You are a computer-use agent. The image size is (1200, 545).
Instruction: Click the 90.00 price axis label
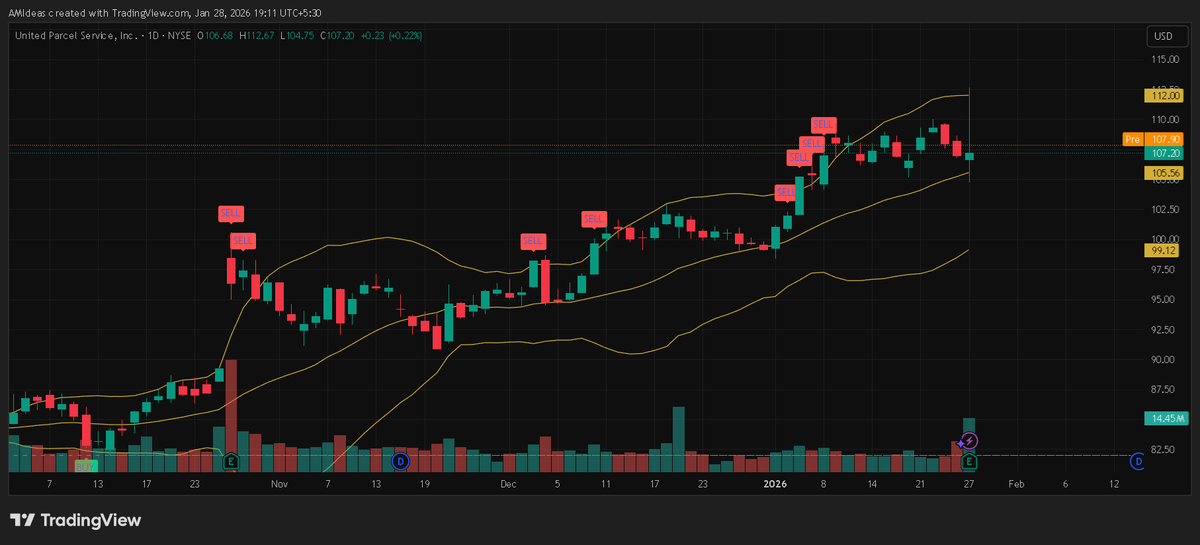1163,360
